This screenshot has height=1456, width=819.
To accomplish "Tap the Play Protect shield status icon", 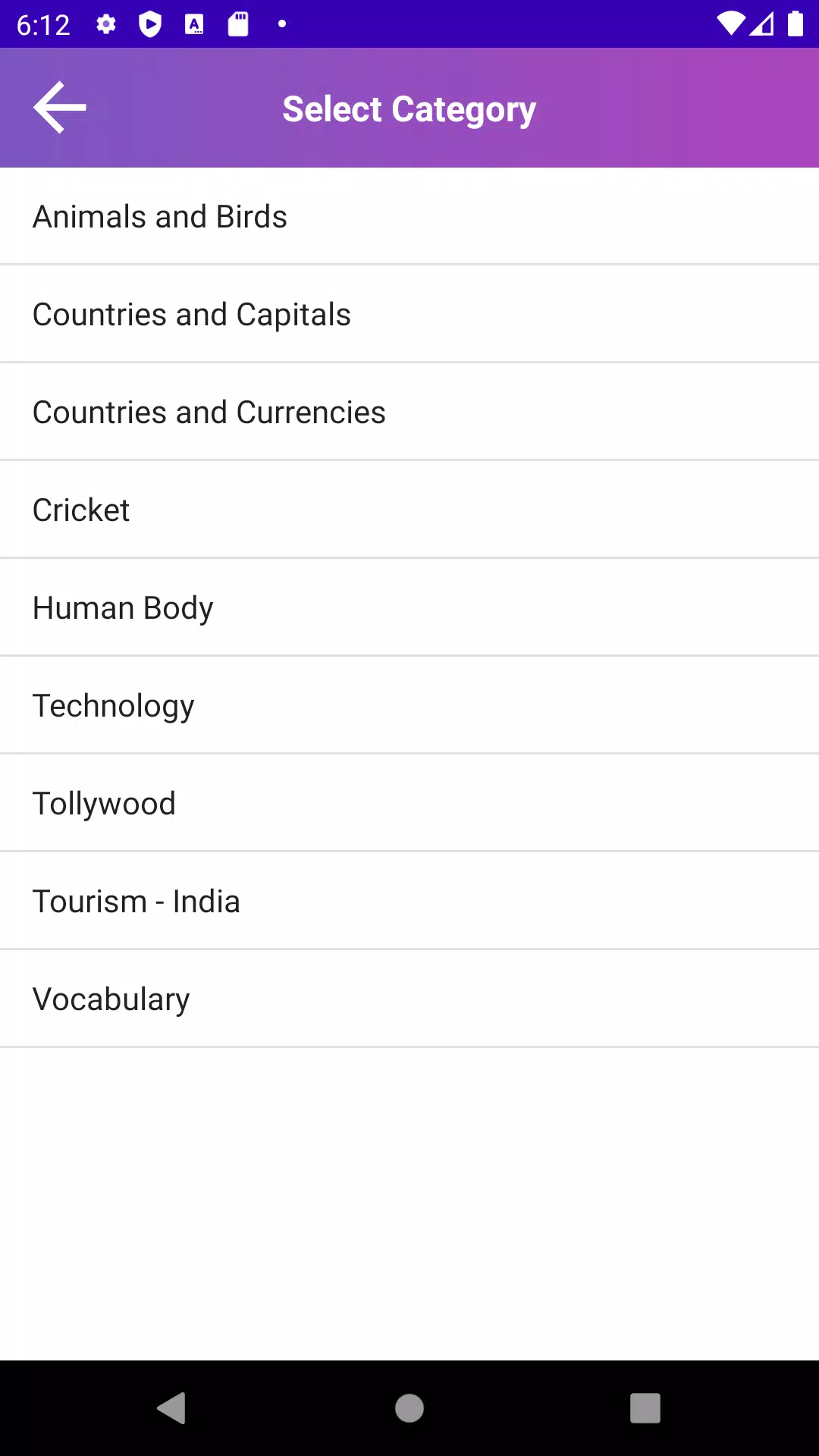I will [x=150, y=24].
